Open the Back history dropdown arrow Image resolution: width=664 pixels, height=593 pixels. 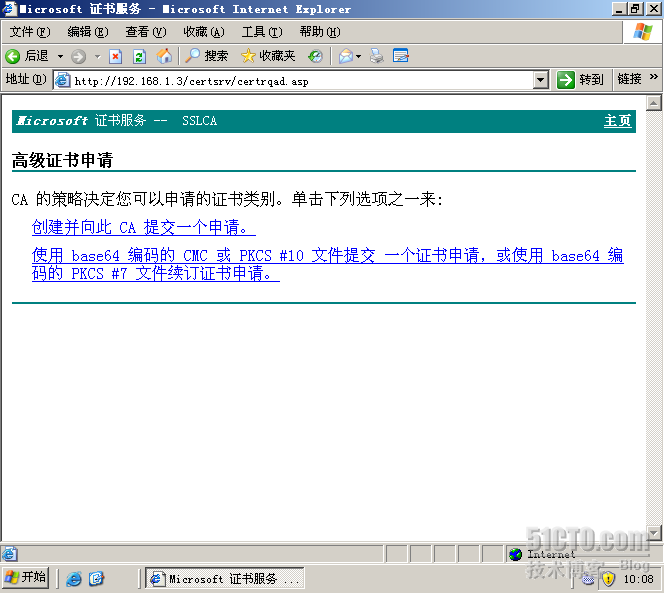60,56
